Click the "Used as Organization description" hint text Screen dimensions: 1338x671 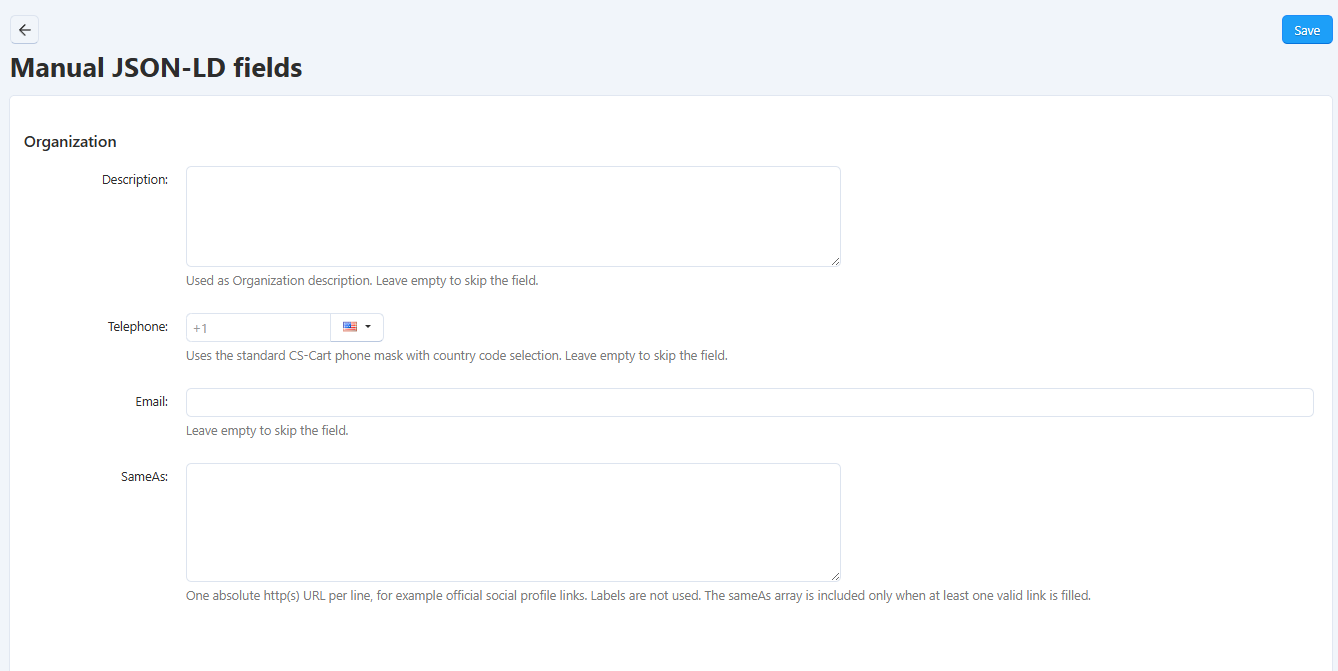[x=362, y=281]
